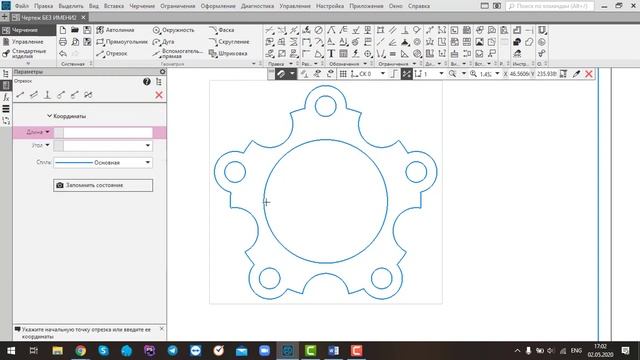This screenshot has height=360, width=640.
Task: Expand the Ограничения toolbar group
Action: click(x=414, y=64)
